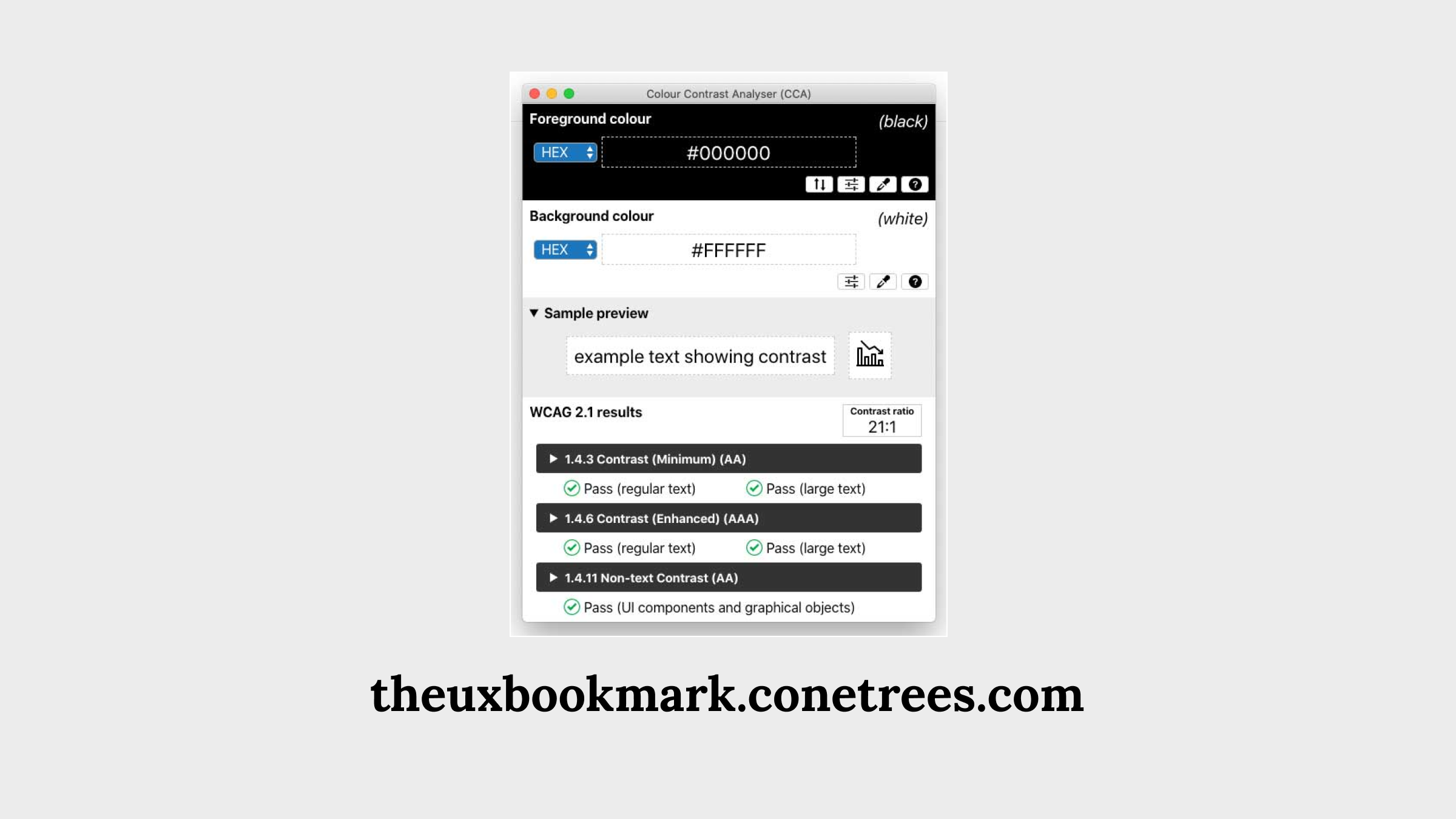This screenshot has width=1456, height=819.
Task: Click the bar chart contrast preview icon
Action: (x=868, y=355)
